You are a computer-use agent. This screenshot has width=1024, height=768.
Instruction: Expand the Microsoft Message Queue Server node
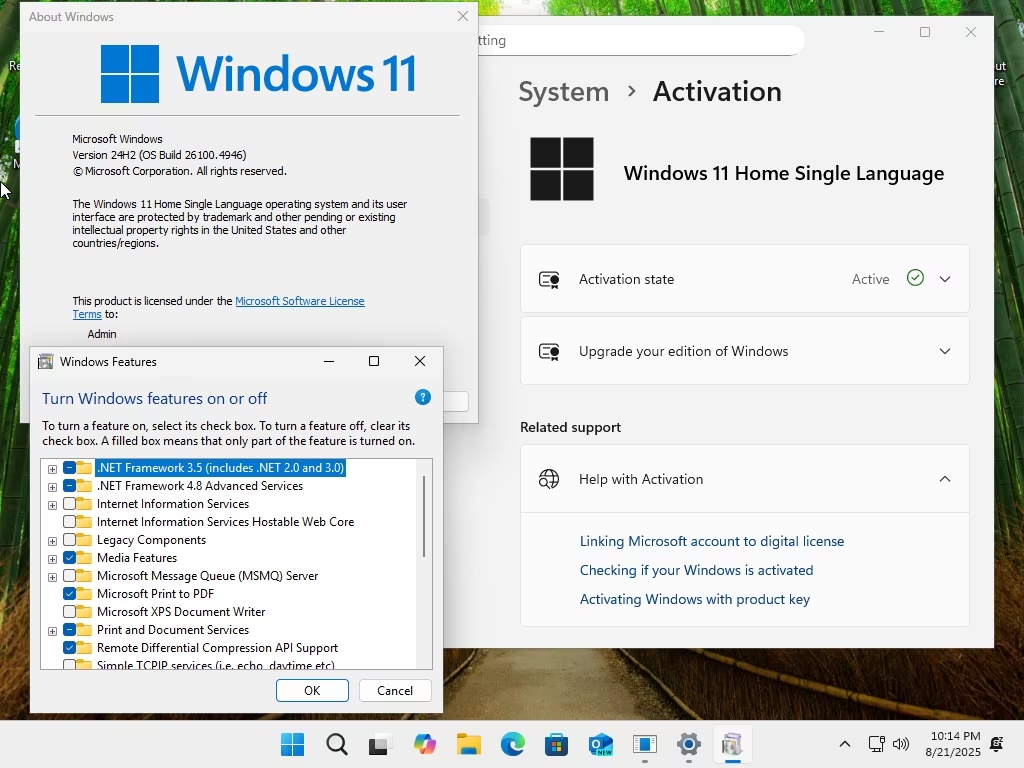point(52,577)
